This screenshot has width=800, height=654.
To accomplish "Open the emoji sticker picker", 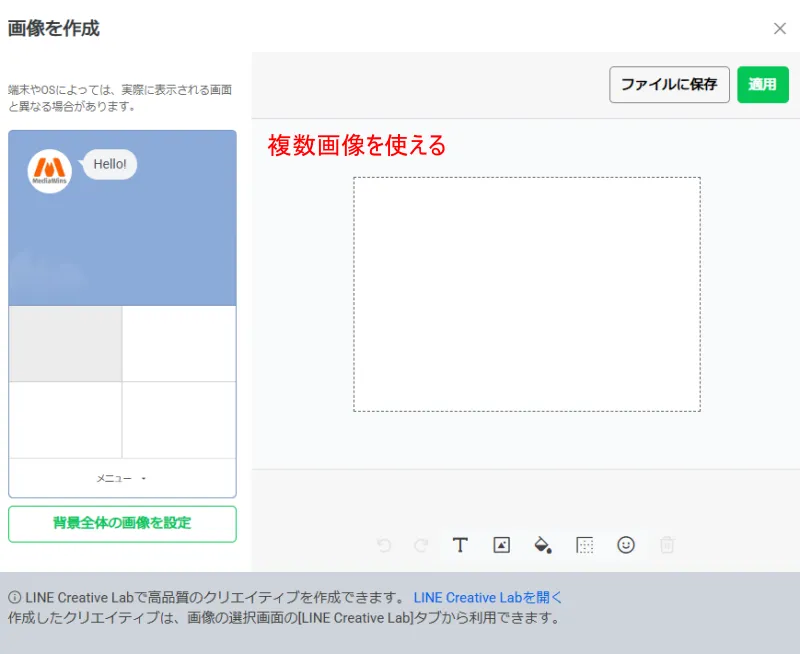I will coord(626,545).
